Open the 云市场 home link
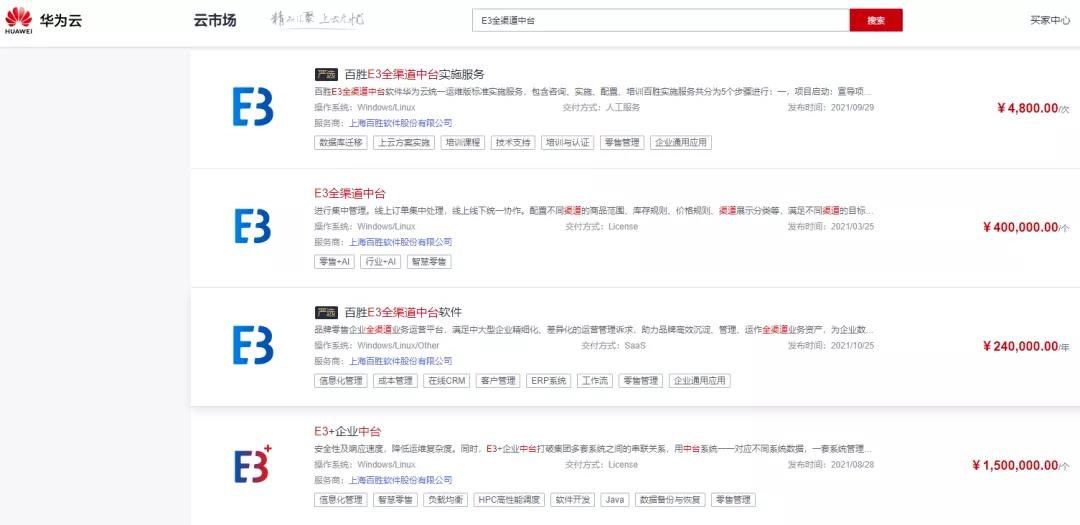The image size is (1080, 525). click(215, 21)
